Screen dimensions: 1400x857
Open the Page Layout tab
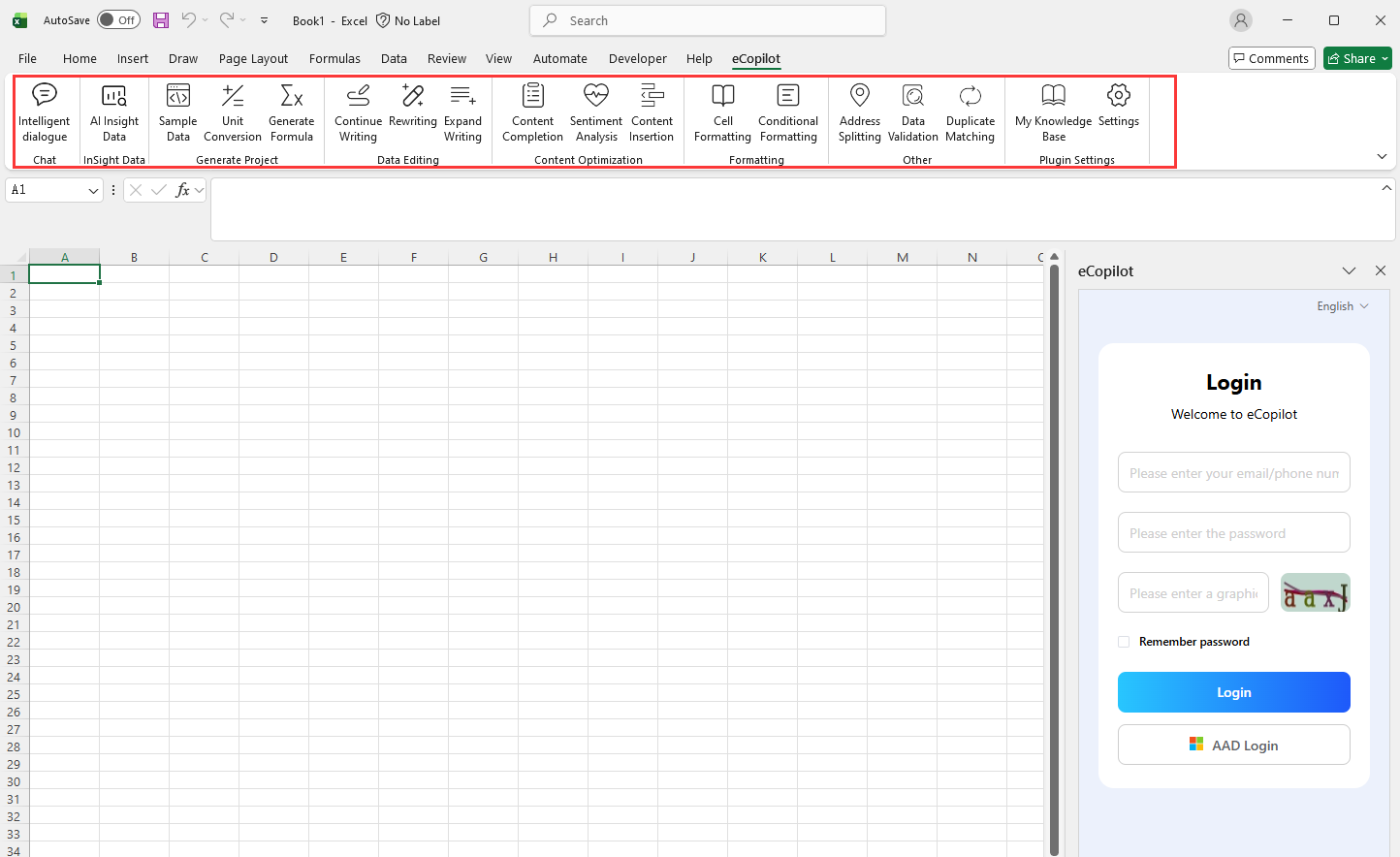[x=253, y=59]
